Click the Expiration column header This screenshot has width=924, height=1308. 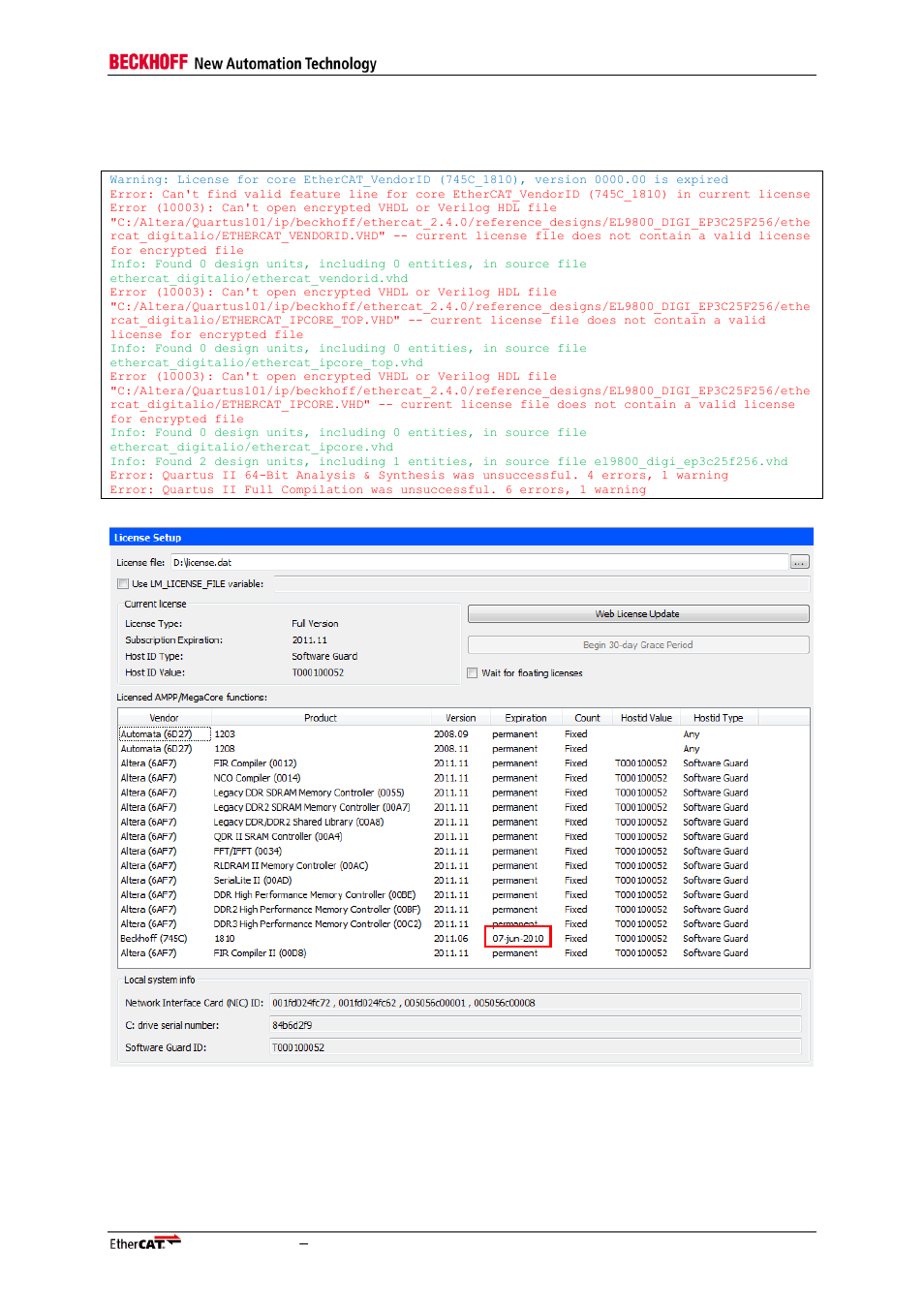pos(526,718)
